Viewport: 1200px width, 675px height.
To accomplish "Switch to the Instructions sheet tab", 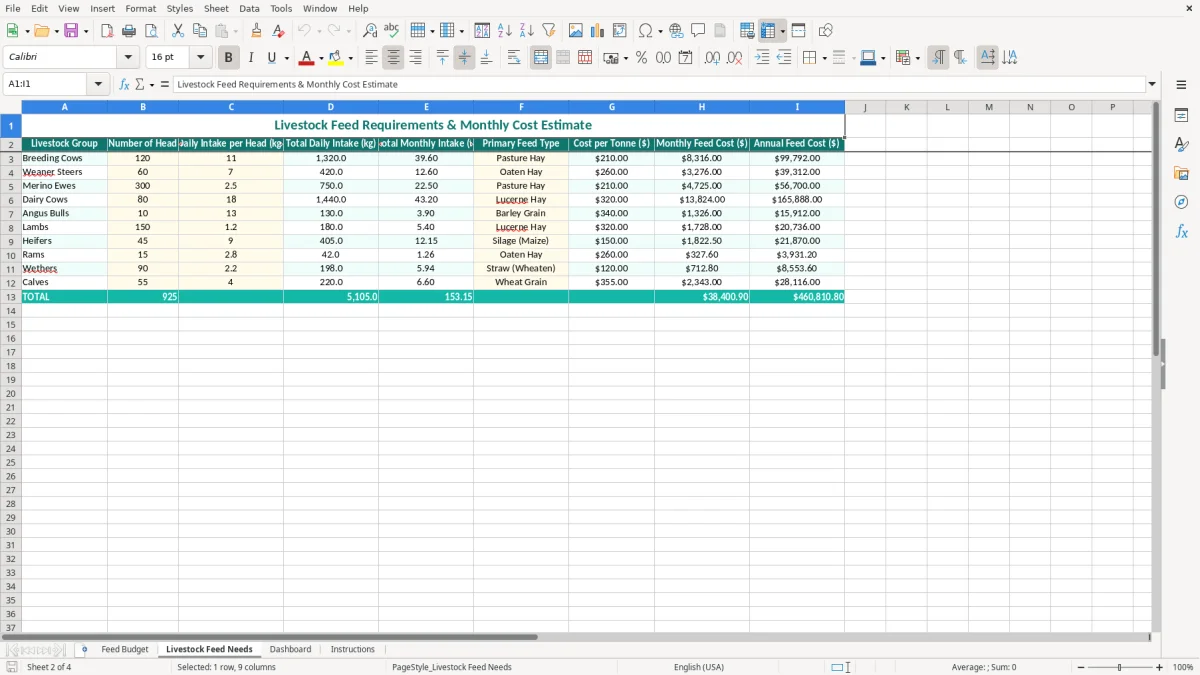I will (352, 650).
